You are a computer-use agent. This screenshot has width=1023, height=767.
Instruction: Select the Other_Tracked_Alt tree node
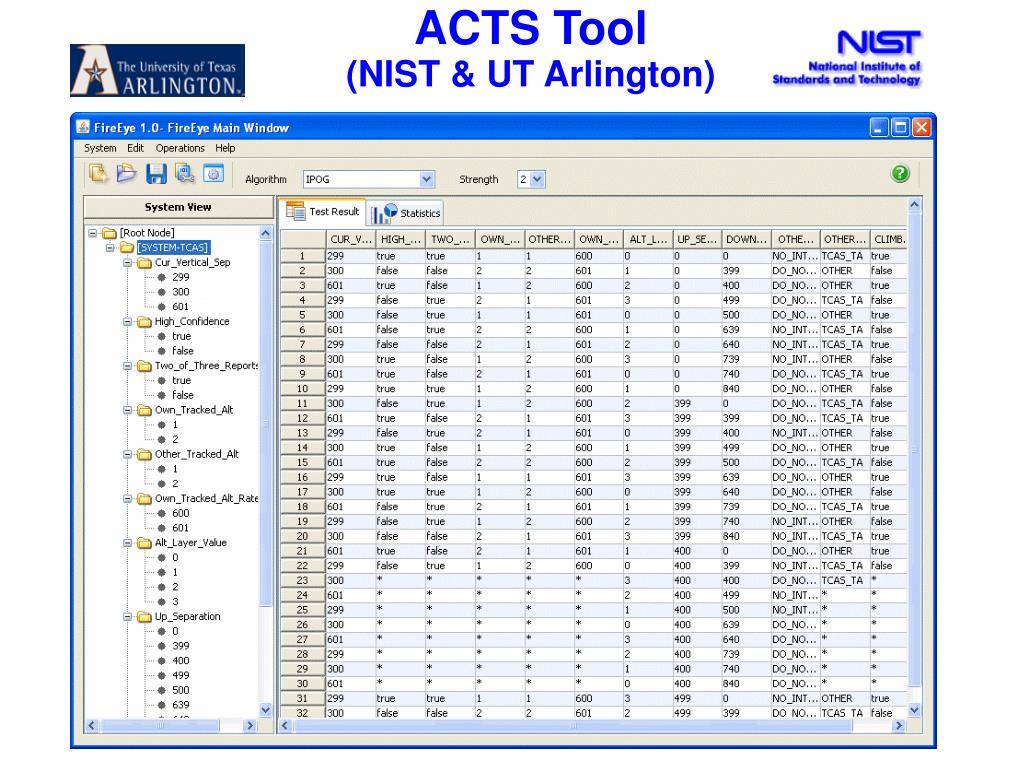point(196,454)
